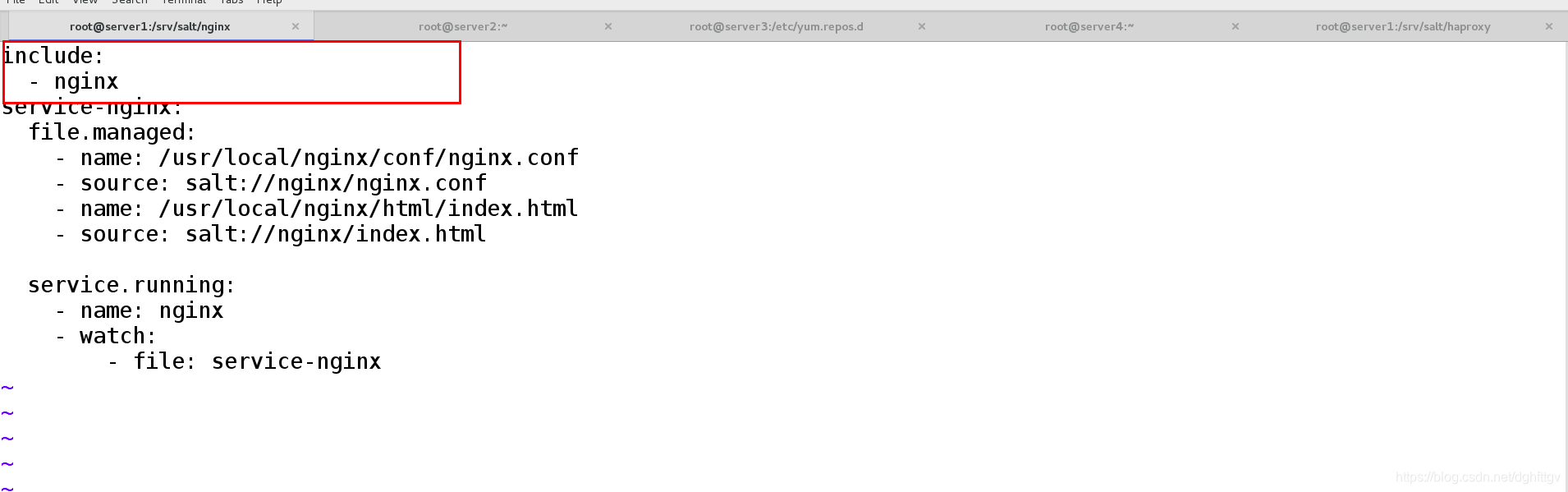1568x492 pixels.
Task: Switch to the root@server1:/srv/salt/nginx tab
Action: point(149,26)
